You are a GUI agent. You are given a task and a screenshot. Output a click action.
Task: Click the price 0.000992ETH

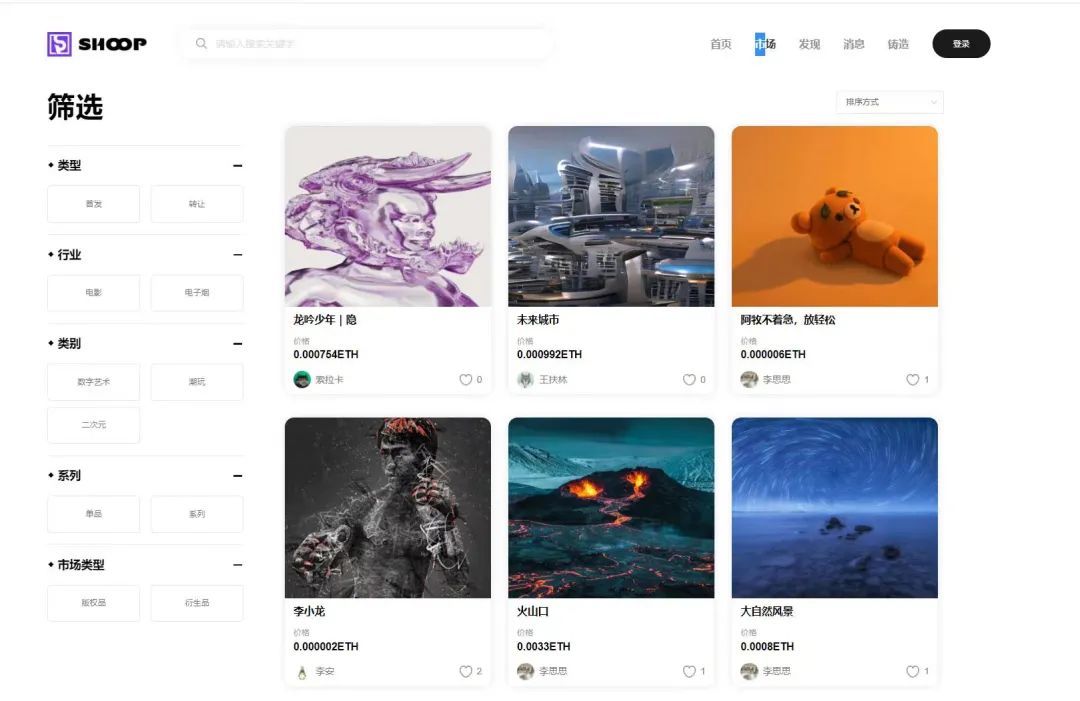[x=550, y=355]
